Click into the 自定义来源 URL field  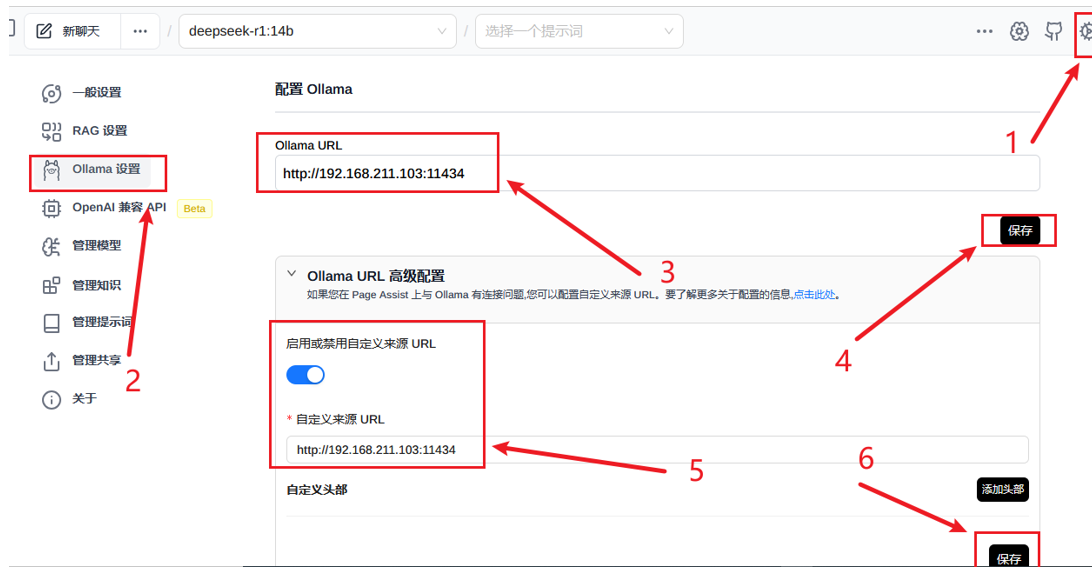pos(657,450)
